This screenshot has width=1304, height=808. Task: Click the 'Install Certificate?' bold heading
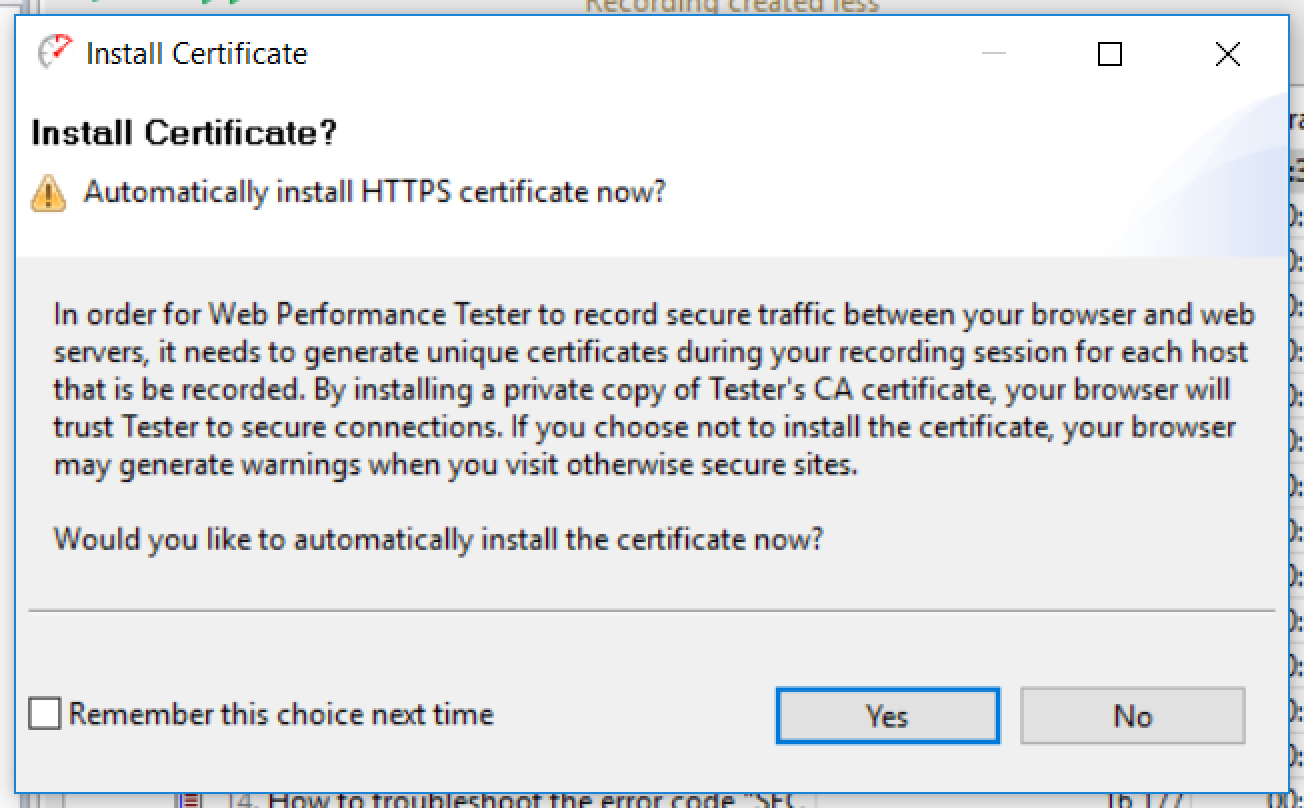click(184, 133)
